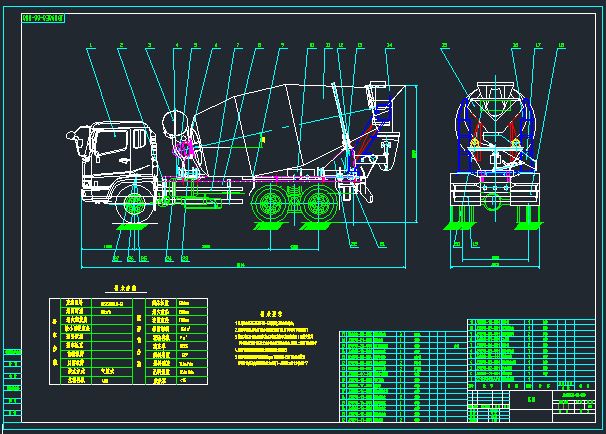Viewport: 606px width, 434px height.
Task: Select callout number 19 under the rear view
Action: [x=475, y=244]
